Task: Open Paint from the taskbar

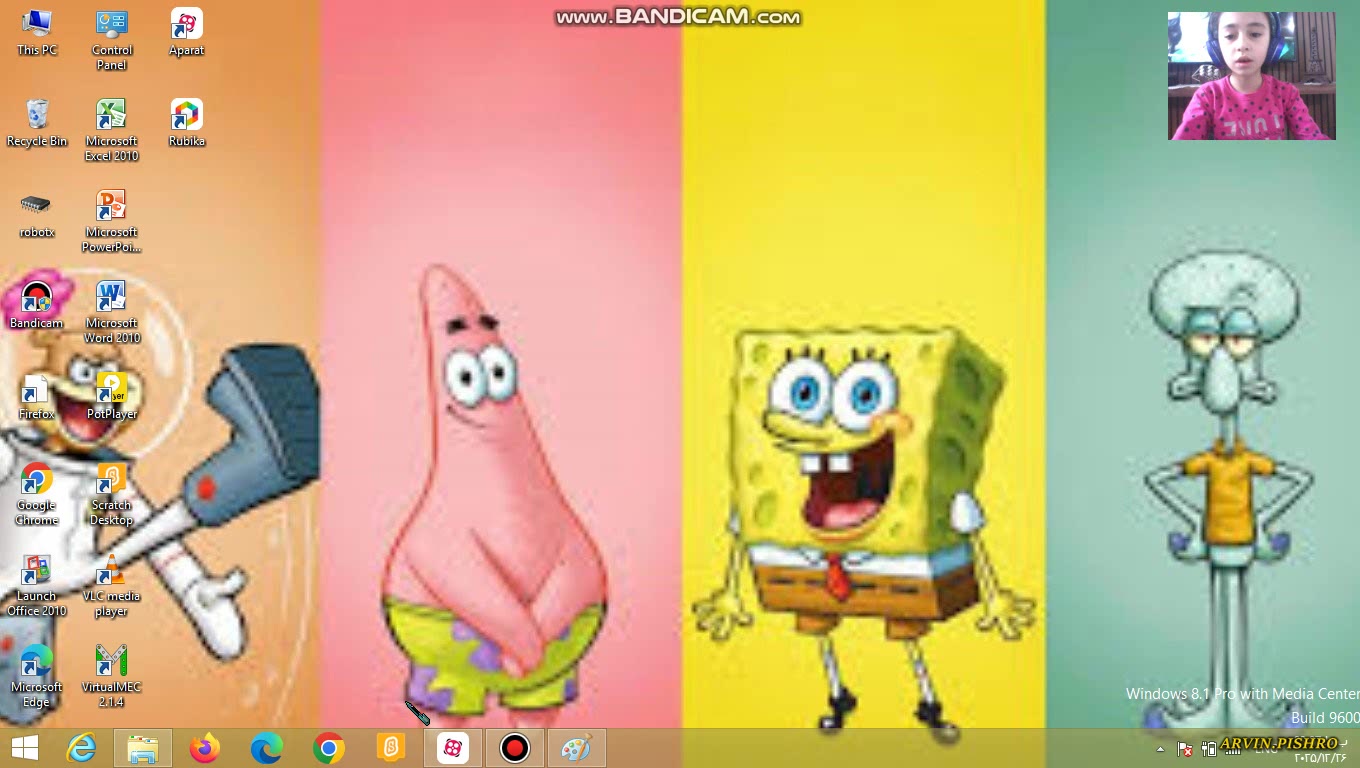Action: (x=577, y=748)
